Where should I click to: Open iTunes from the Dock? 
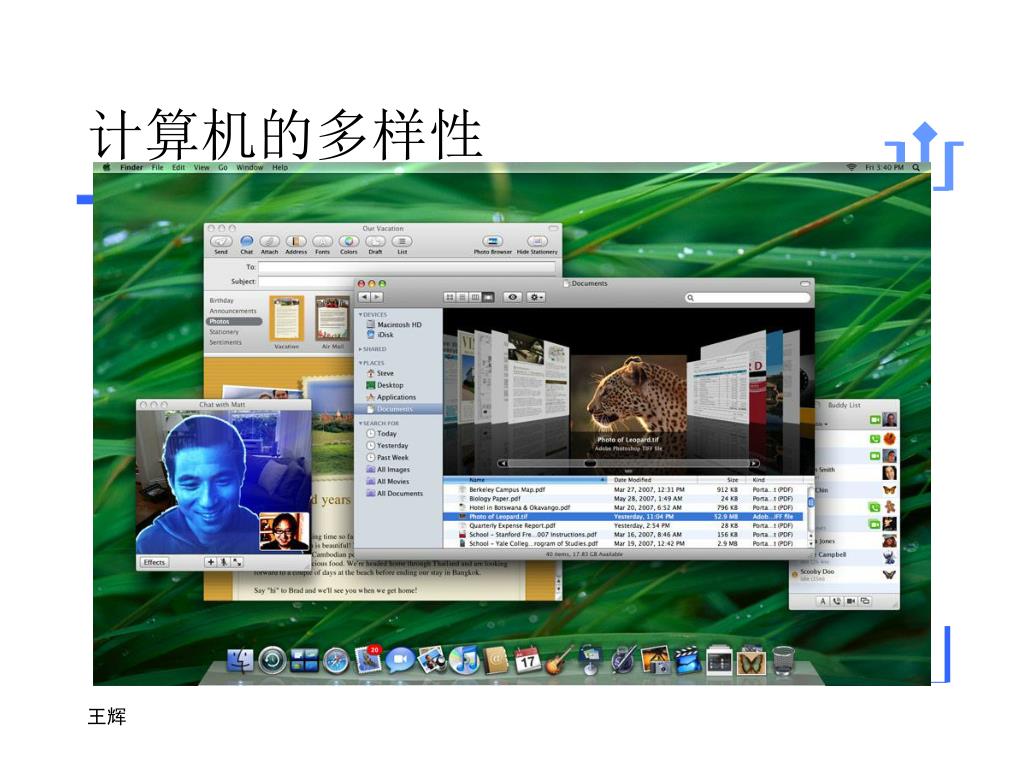464,660
